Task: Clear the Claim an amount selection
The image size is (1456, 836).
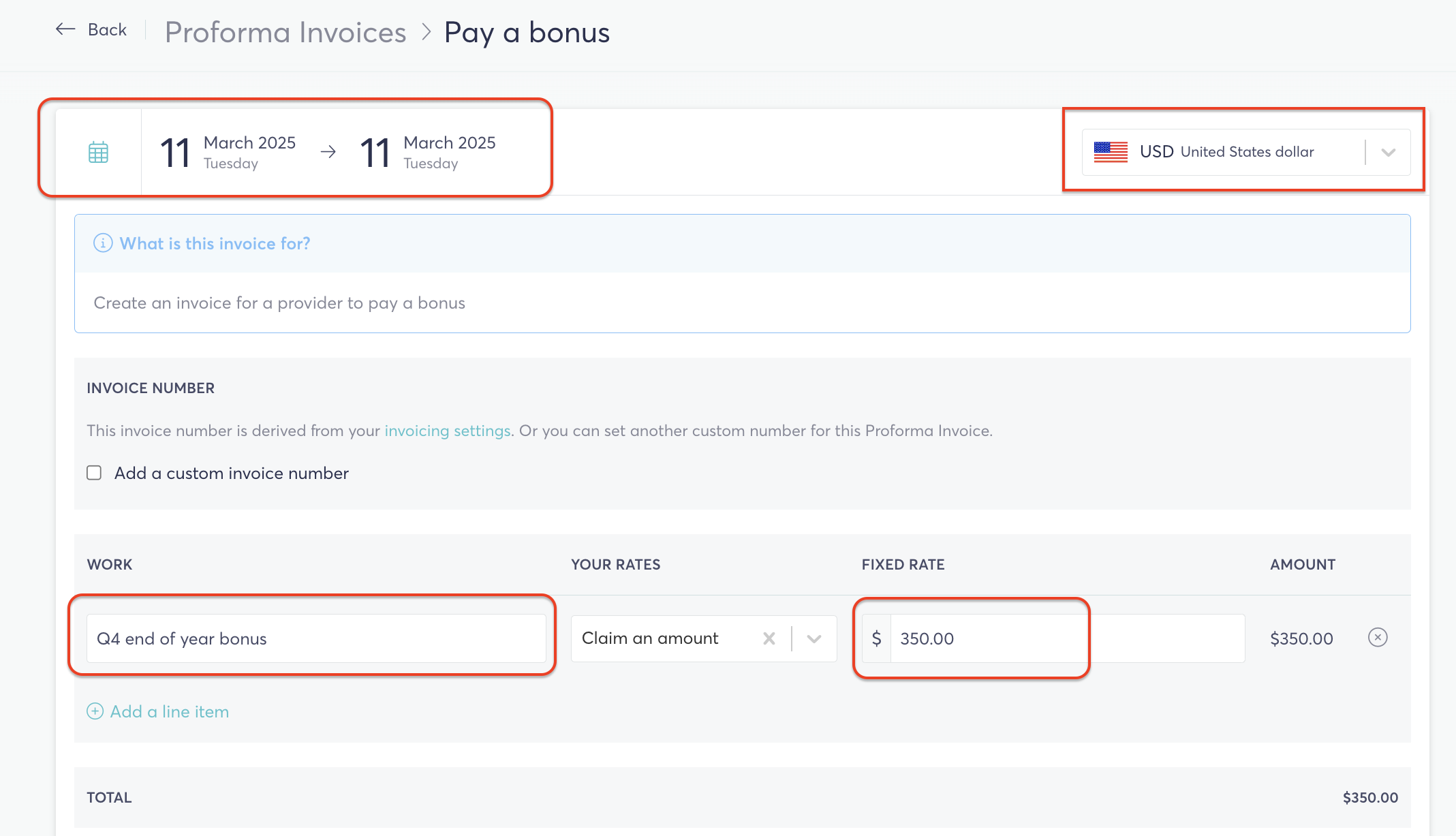Action: point(769,638)
